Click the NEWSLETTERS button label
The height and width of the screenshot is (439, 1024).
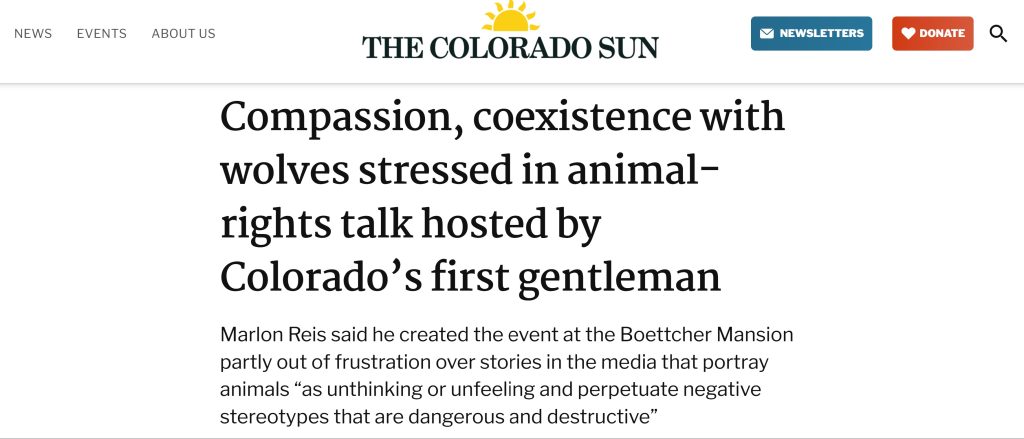pyautogui.click(x=821, y=34)
